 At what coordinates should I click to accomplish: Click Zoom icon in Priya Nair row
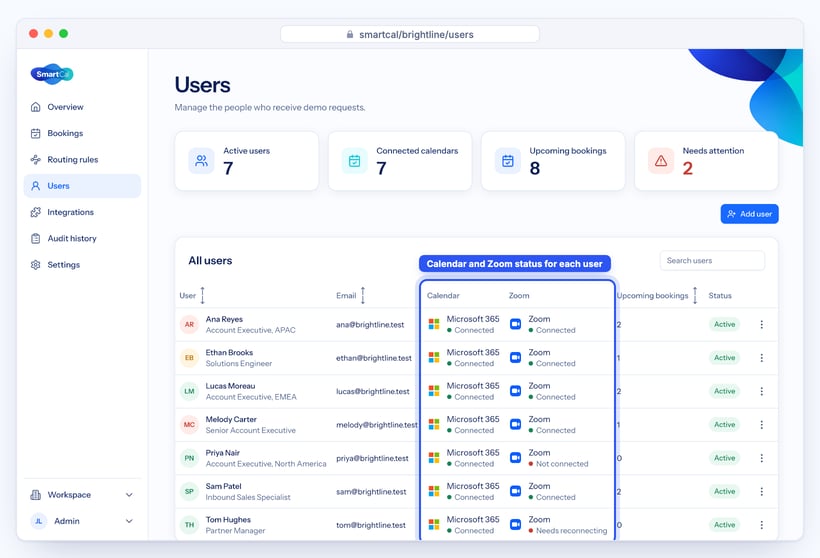click(x=516, y=458)
